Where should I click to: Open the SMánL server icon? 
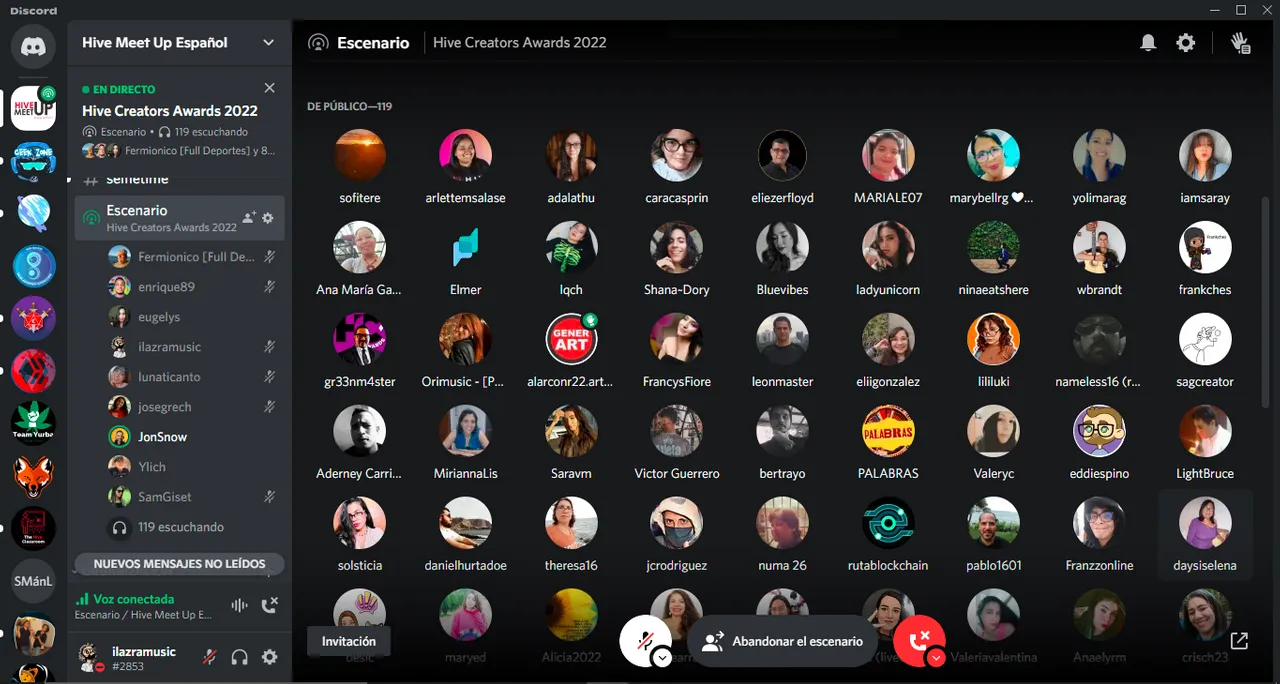pos(33,580)
